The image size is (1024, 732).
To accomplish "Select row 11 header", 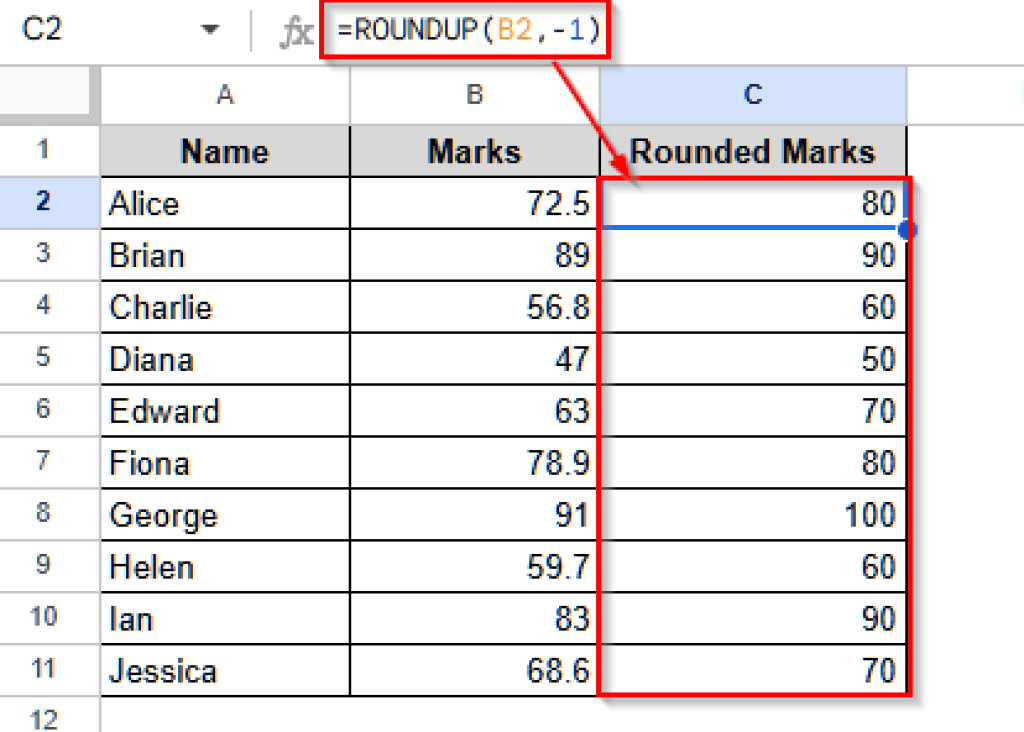I will [x=43, y=670].
